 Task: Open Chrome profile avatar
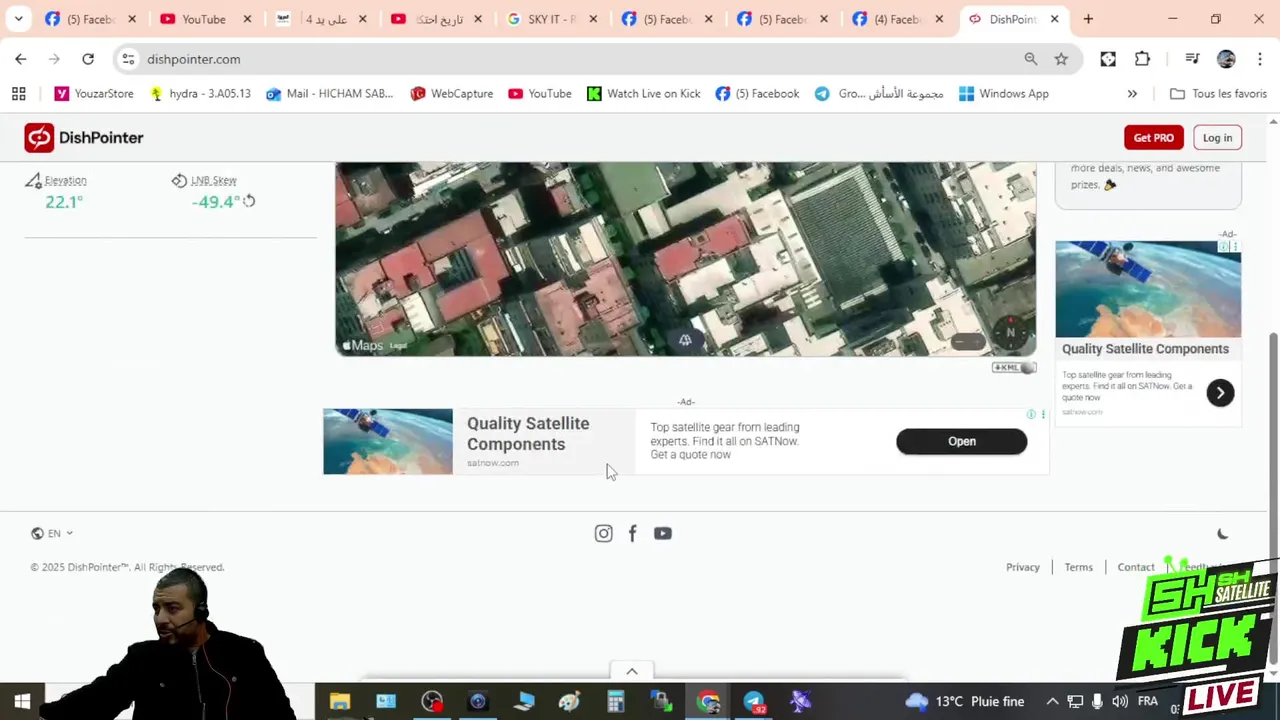tap(1226, 59)
